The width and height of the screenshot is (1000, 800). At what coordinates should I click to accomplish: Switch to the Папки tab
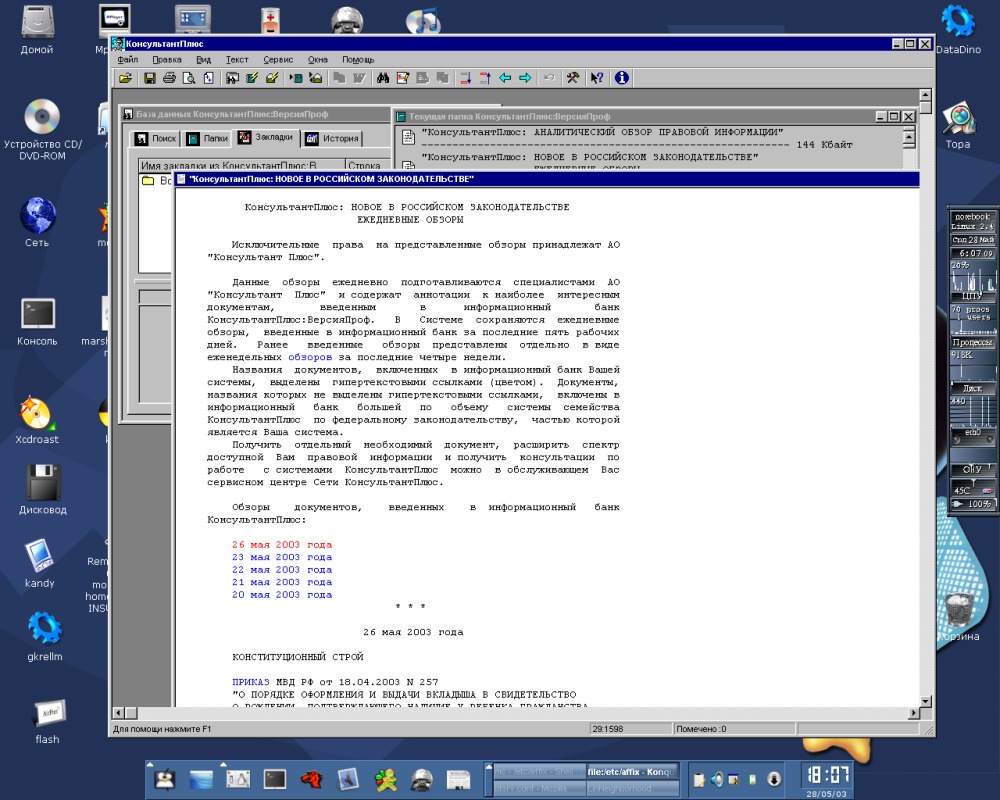(208, 138)
